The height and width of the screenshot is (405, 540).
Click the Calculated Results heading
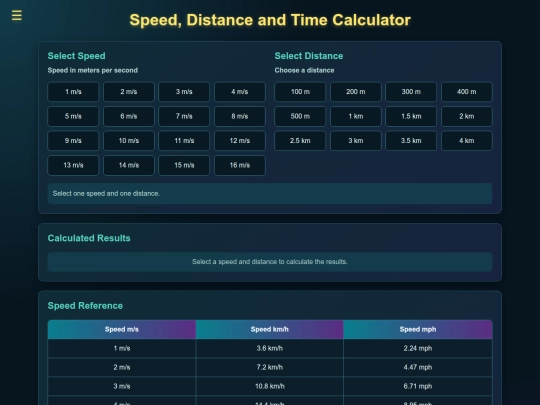89,238
